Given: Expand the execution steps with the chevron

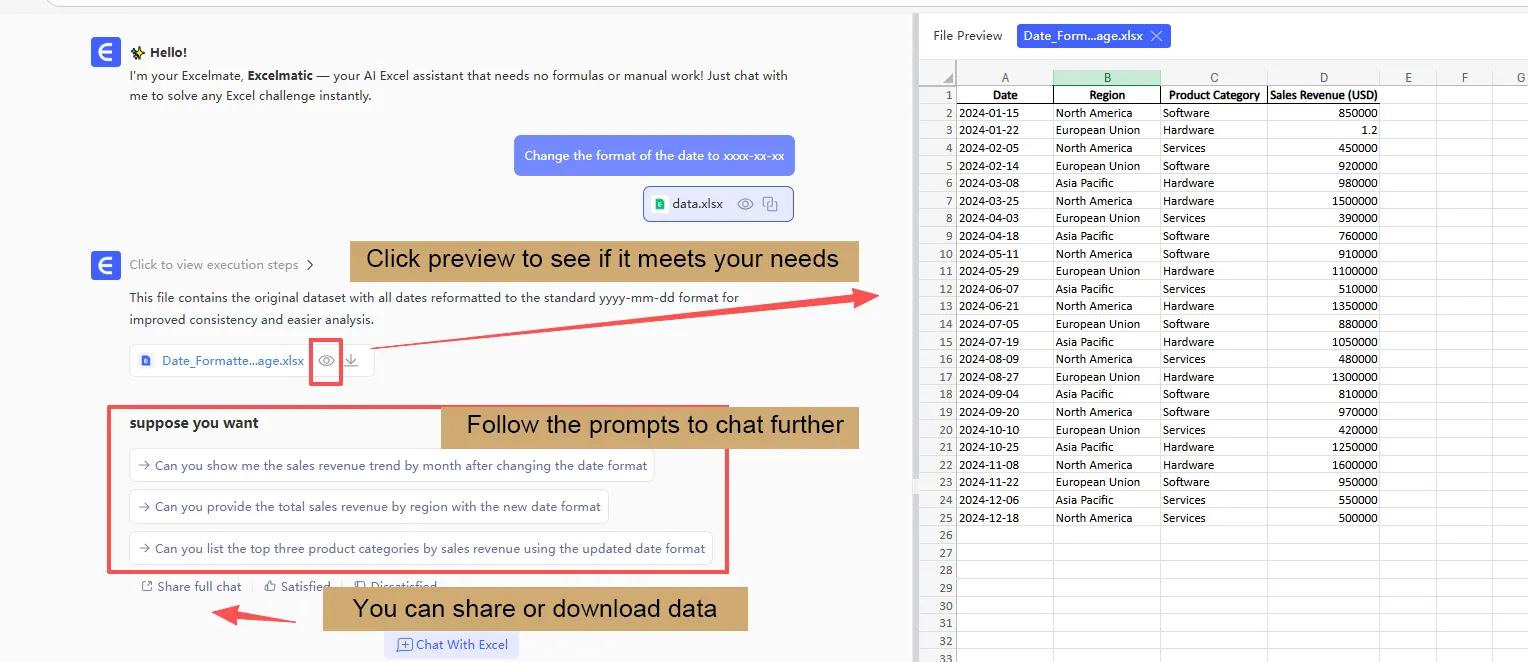Looking at the screenshot, I should tap(308, 265).
